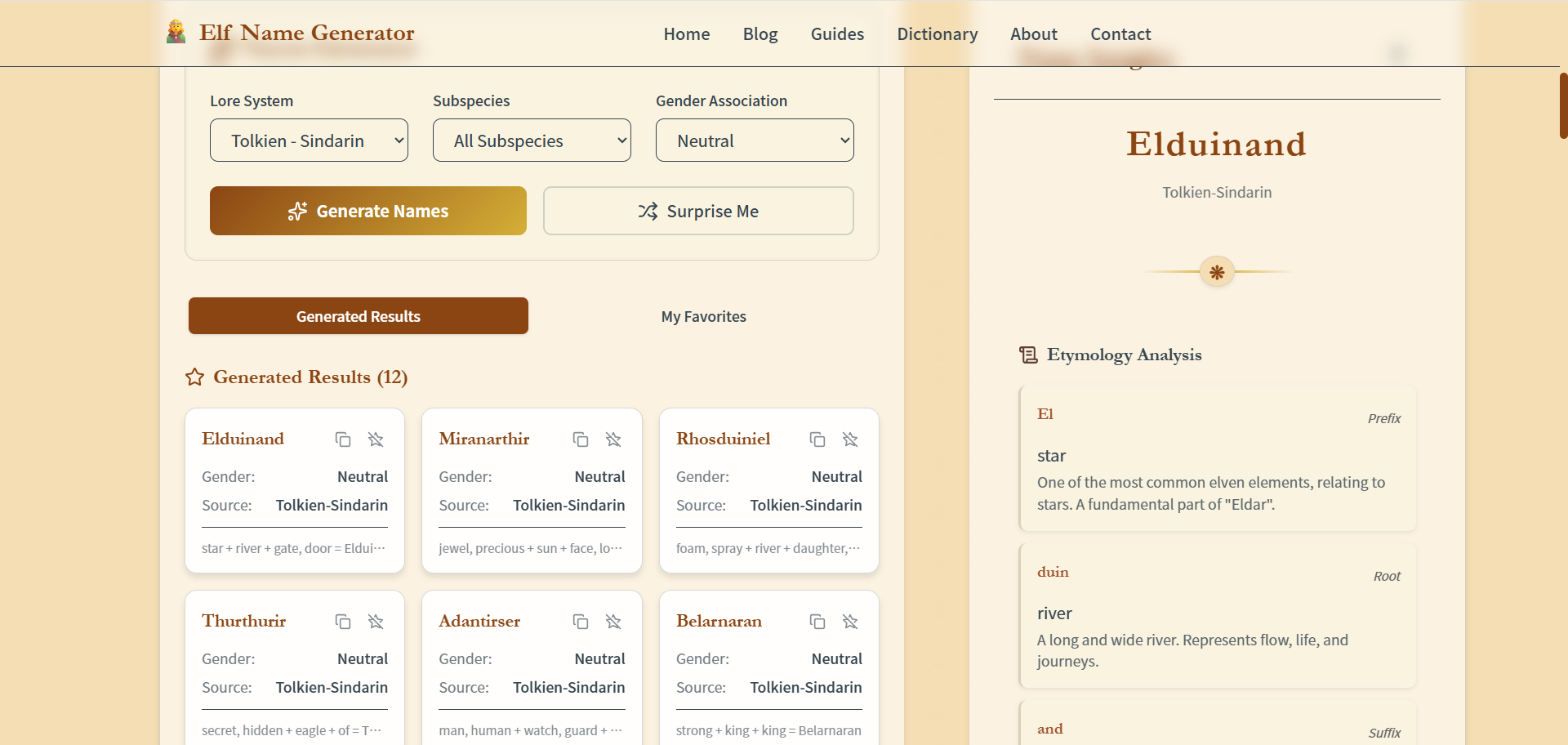Image resolution: width=1568 pixels, height=745 pixels.
Task: Select the Adantirser name in results
Action: 479,621
